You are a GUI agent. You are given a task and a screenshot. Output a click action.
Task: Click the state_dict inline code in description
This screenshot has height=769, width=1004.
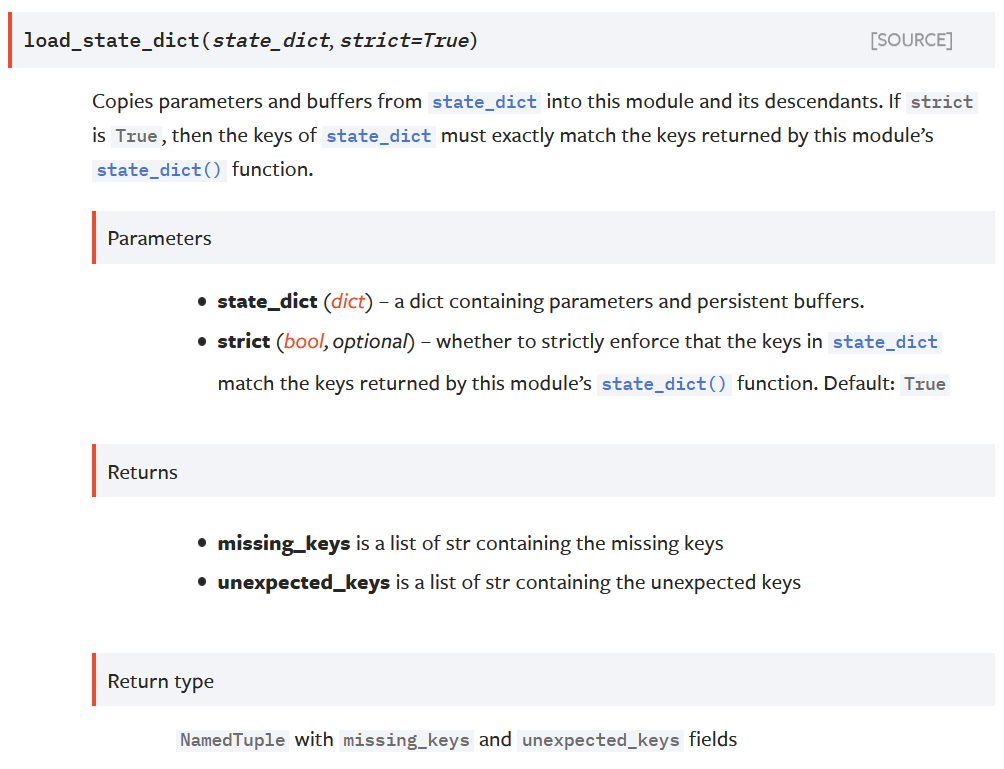pos(486,101)
